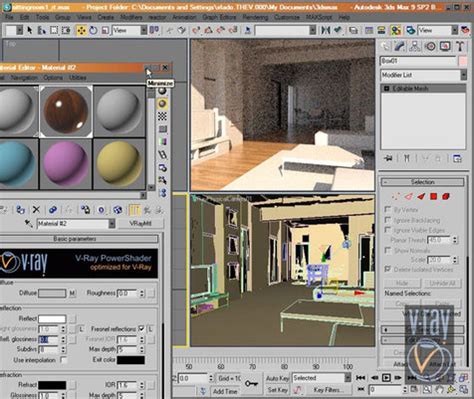This screenshot has height=399, width=474.
Task: Switch to the Utilities hammer panel tab
Action: 460,46
